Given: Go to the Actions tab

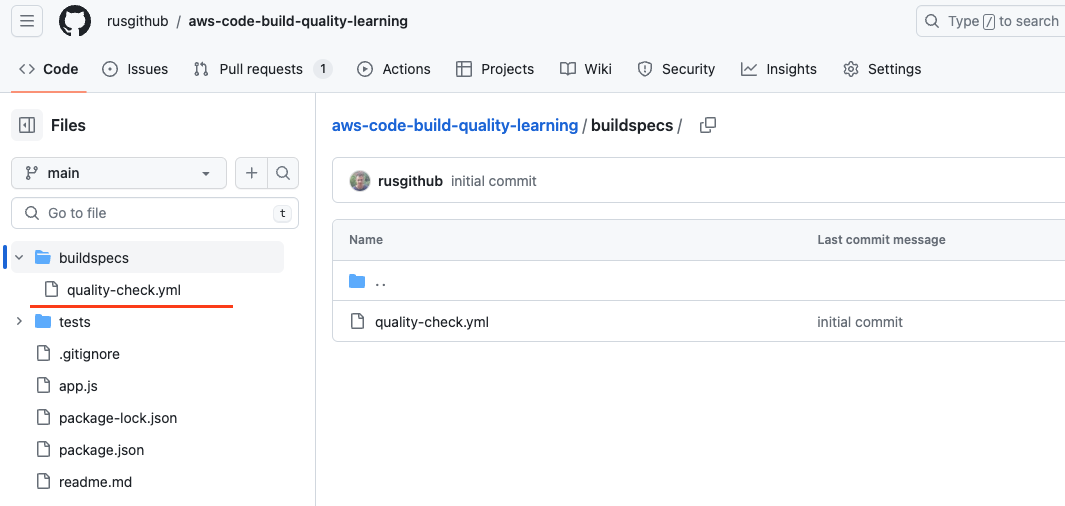Looking at the screenshot, I should (394, 69).
